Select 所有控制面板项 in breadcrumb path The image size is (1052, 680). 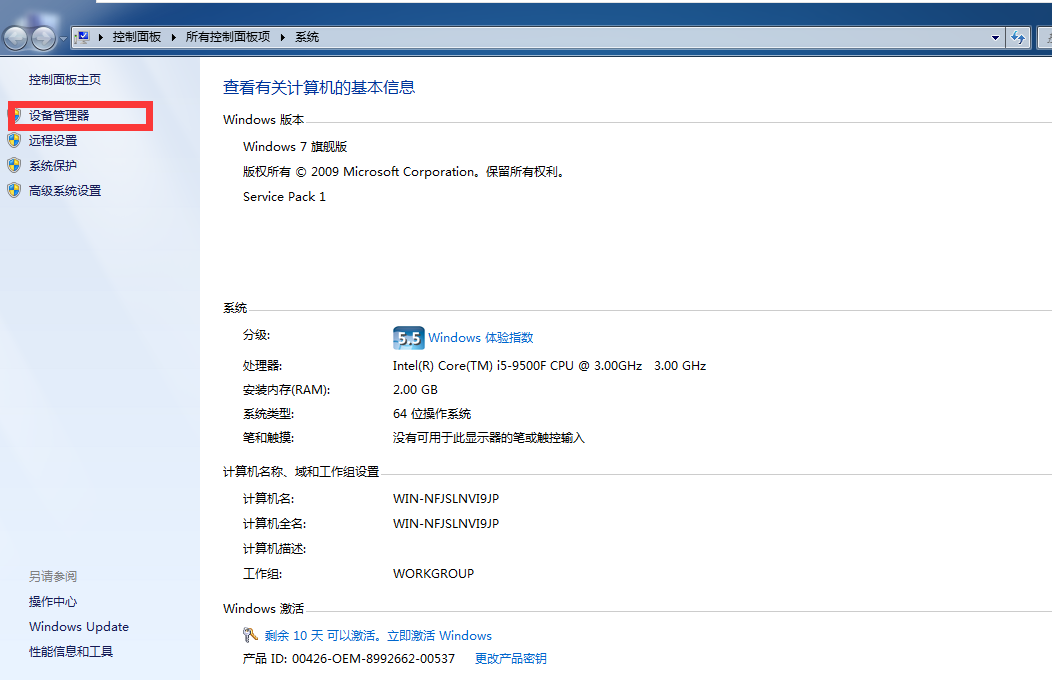(228, 37)
